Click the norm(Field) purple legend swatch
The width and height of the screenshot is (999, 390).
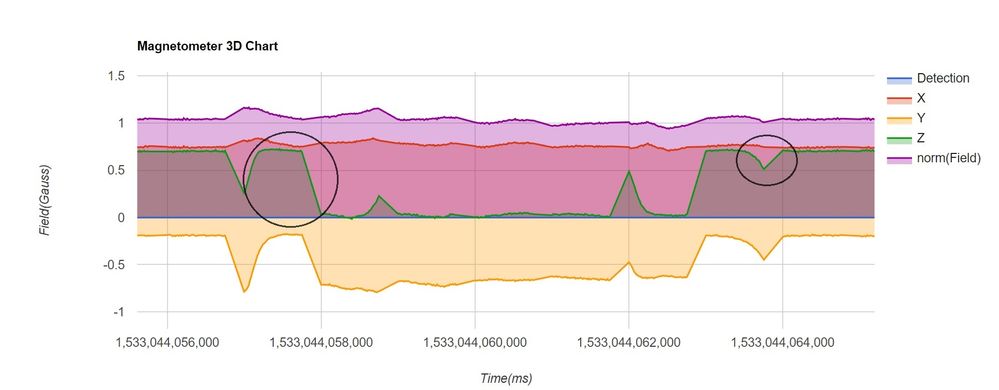click(x=898, y=158)
